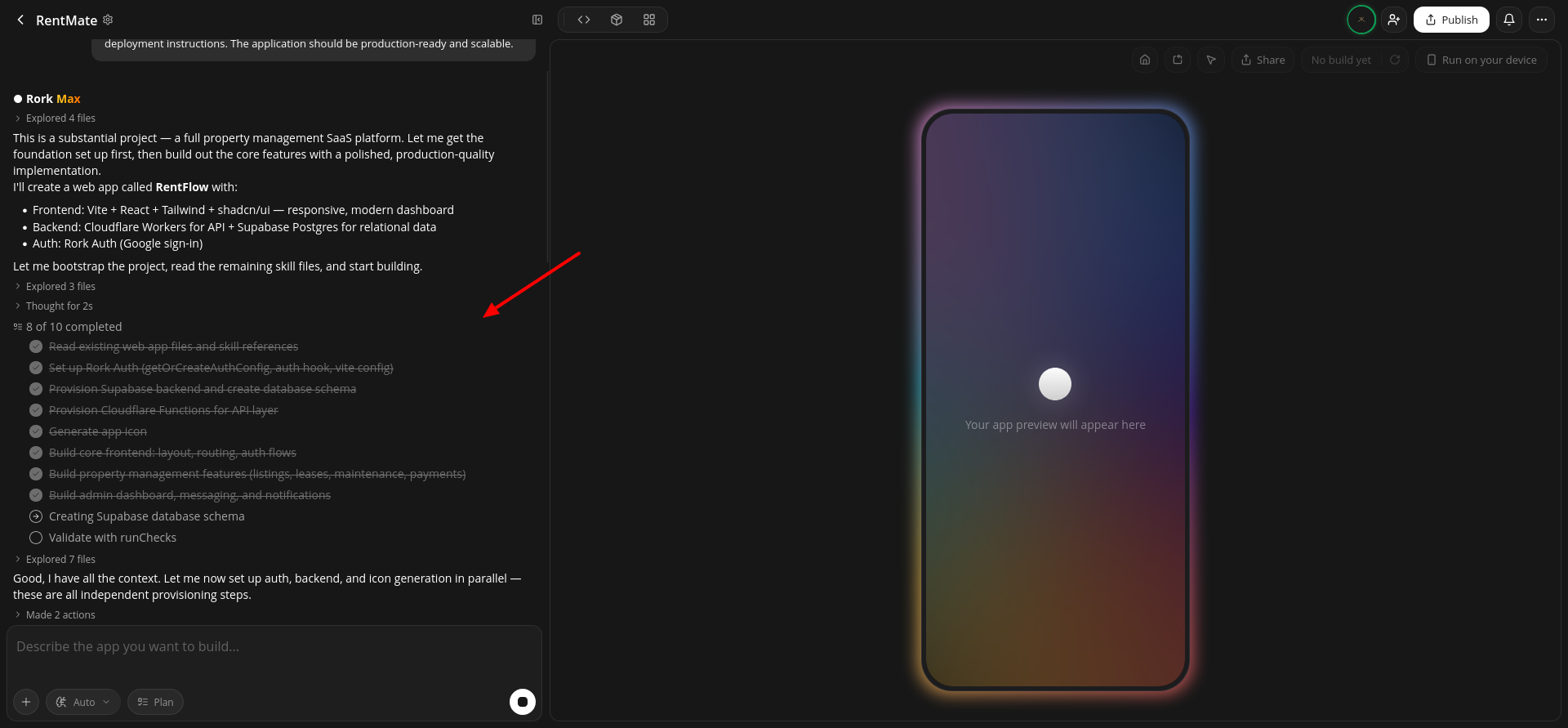The height and width of the screenshot is (728, 1568).
Task: Click 'Creating Supabase database schema' text
Action: [147, 516]
